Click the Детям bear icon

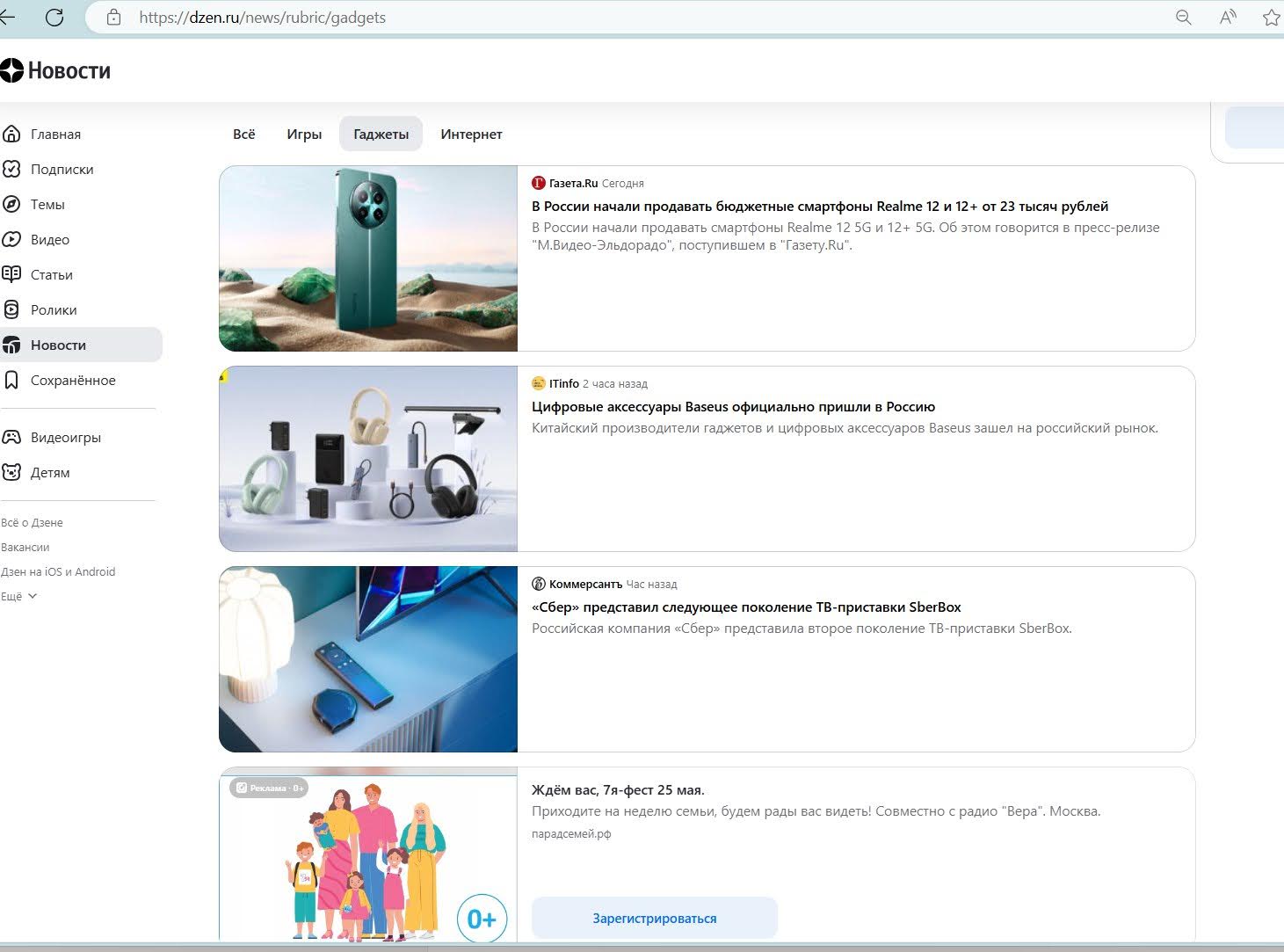[x=11, y=472]
